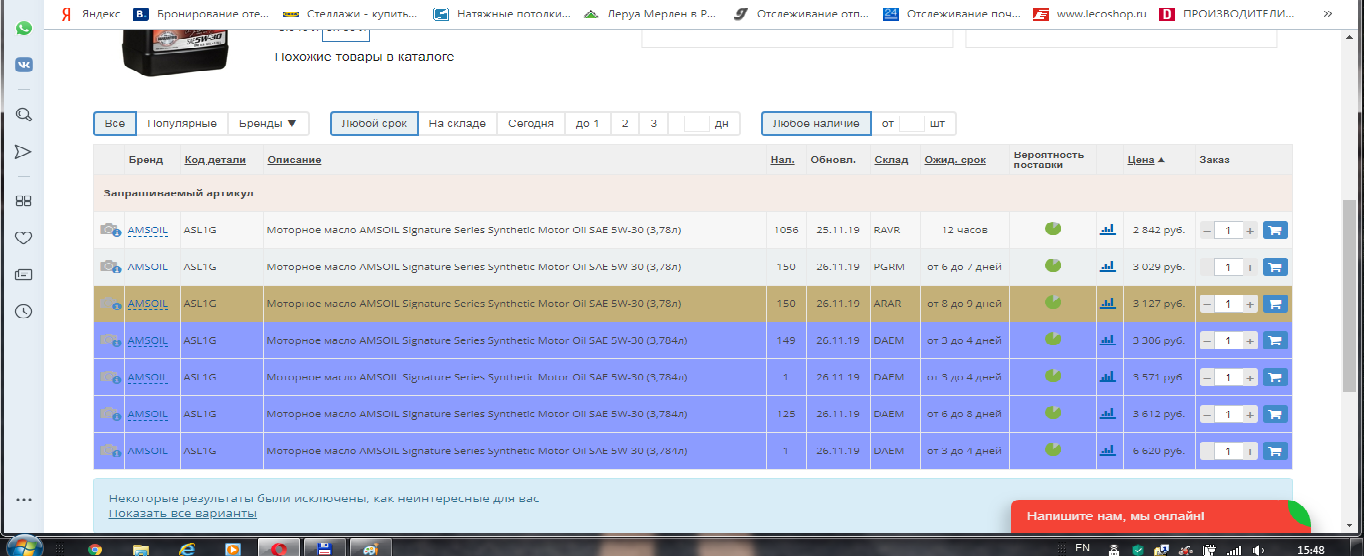Screen dimensions: 1366x556
Task: Open VK messenger in the sidebar
Action: (x=23, y=65)
